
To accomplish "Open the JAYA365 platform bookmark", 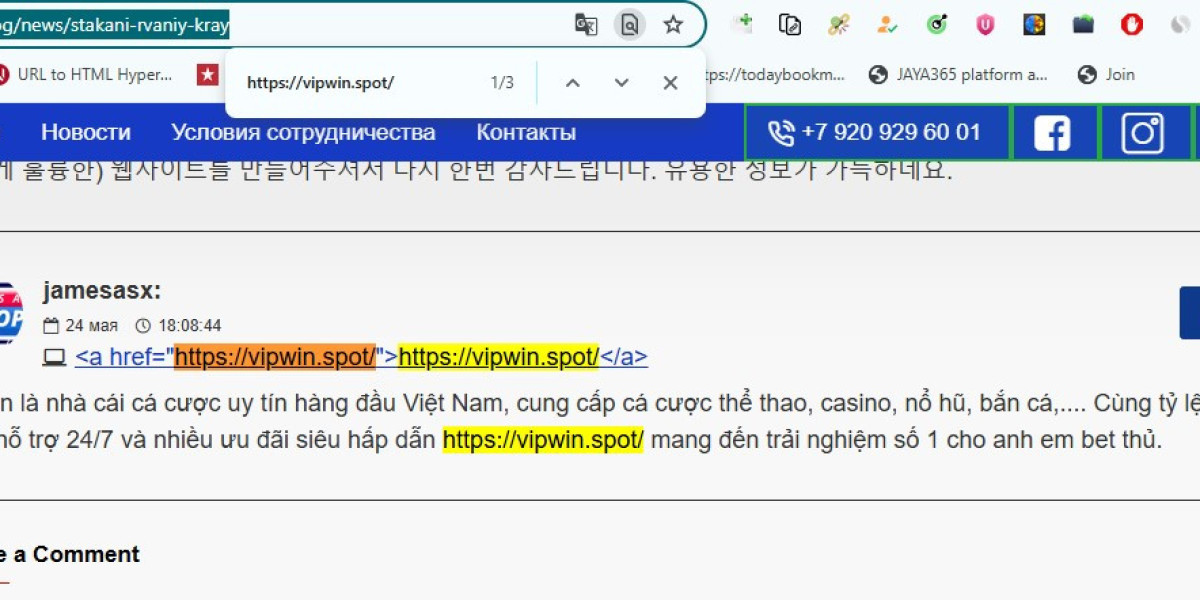I will (958, 74).
